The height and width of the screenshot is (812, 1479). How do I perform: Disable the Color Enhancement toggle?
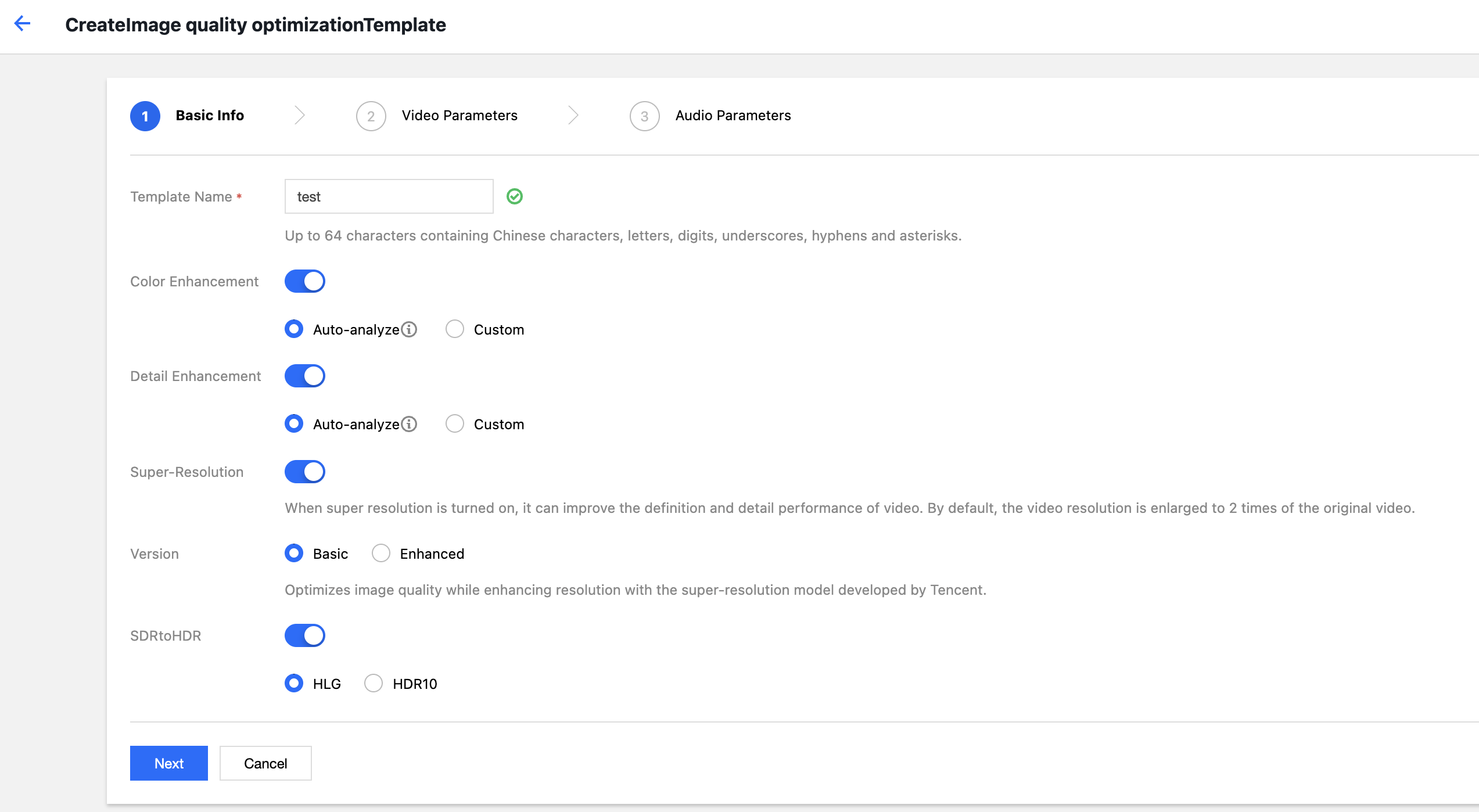[x=304, y=281]
